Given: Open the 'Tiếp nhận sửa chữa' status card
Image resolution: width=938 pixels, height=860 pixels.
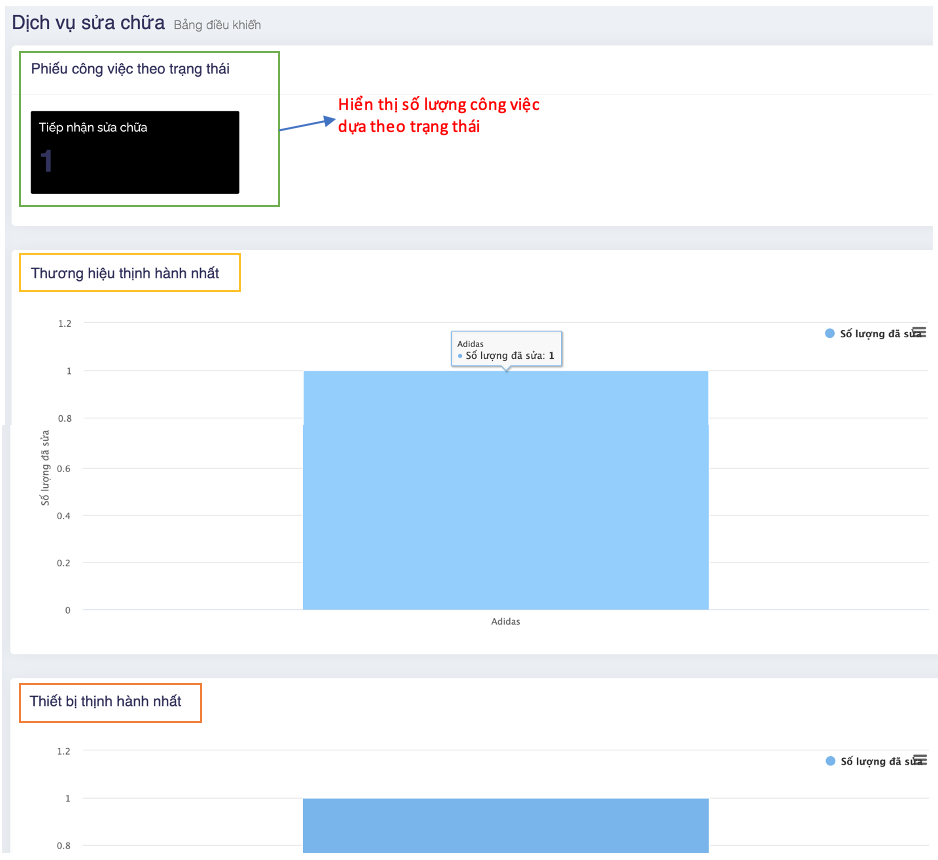Looking at the screenshot, I should coord(135,152).
